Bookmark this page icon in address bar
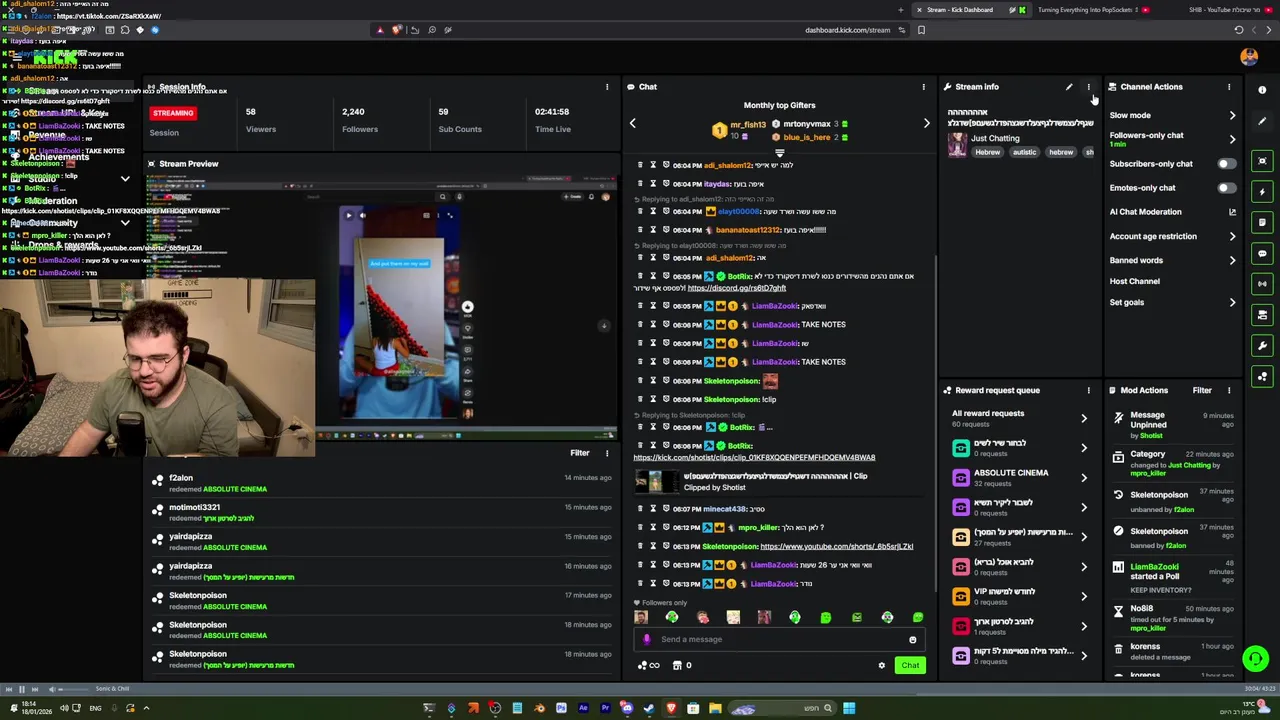The height and width of the screenshot is (720, 1280). 921,30
